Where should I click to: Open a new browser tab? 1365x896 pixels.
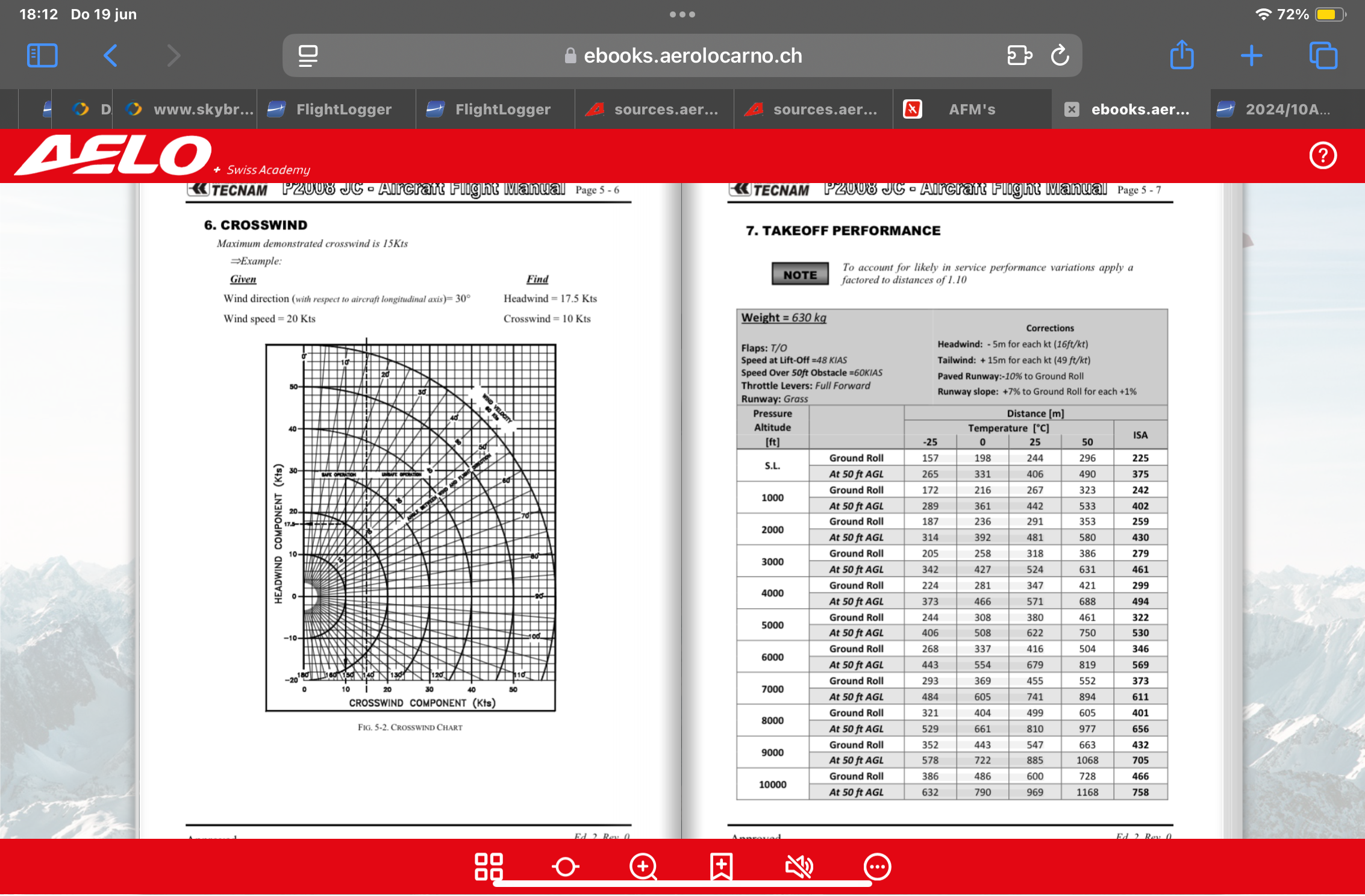point(1251,55)
